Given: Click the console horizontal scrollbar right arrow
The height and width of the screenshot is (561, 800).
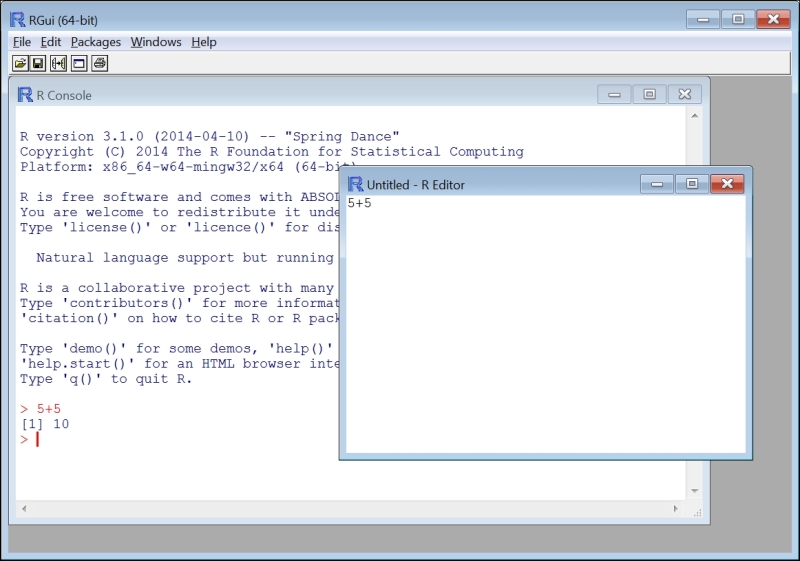Looking at the screenshot, I should click(676, 508).
